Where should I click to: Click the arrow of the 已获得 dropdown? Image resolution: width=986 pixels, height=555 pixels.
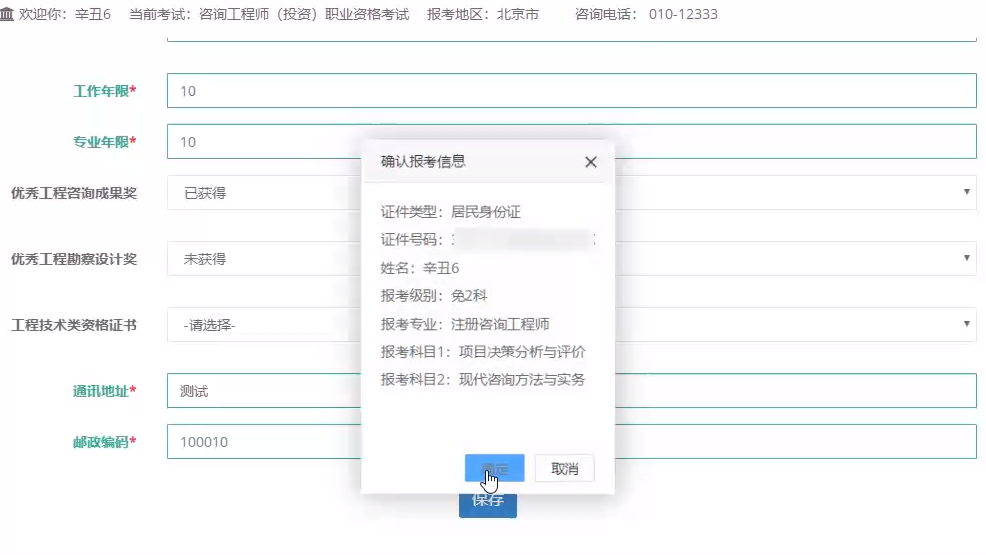pyautogui.click(x=967, y=192)
